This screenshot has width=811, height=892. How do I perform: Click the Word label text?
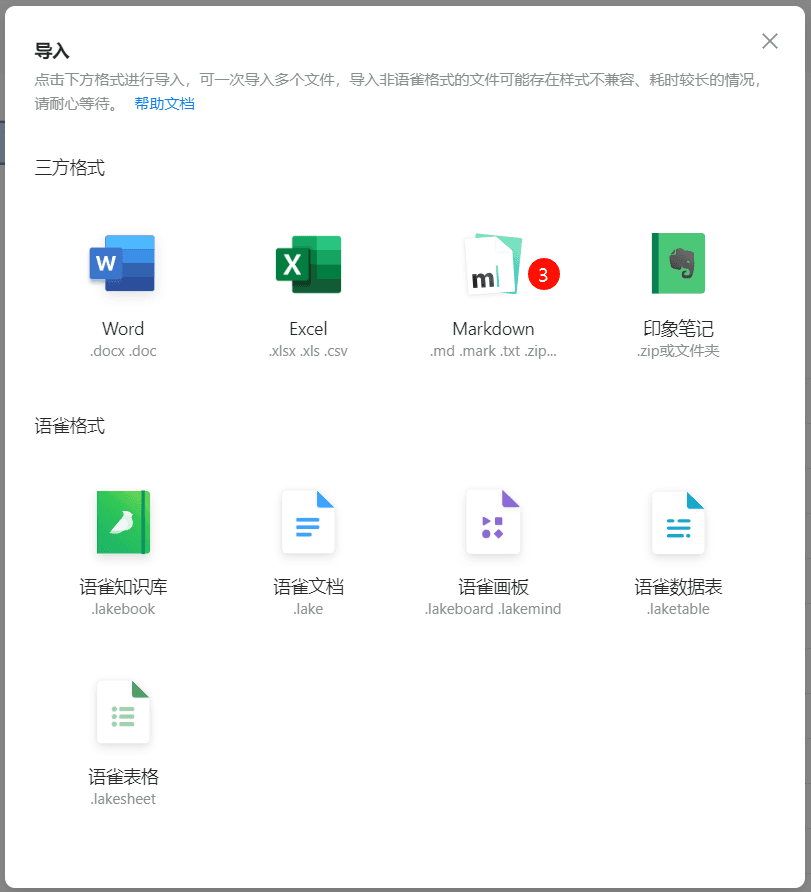pyautogui.click(x=122, y=329)
